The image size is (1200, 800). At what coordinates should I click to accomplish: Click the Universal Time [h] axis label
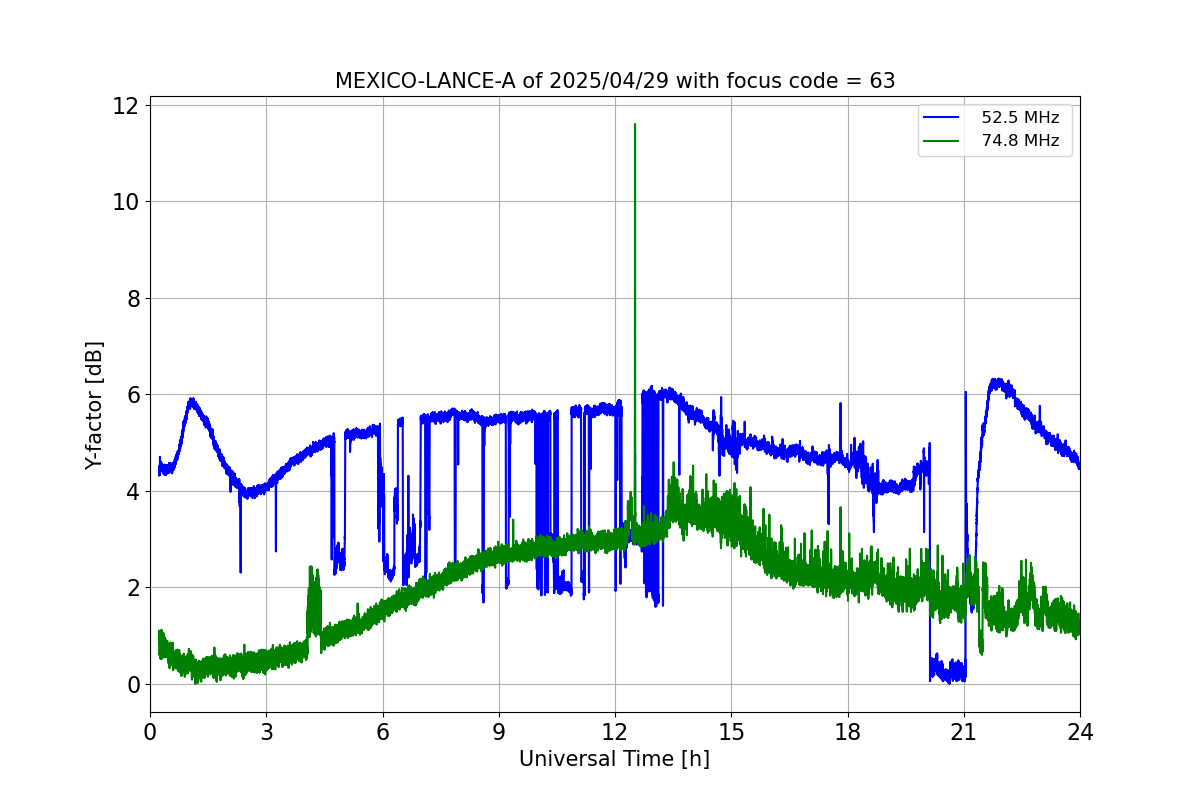[x=614, y=759]
